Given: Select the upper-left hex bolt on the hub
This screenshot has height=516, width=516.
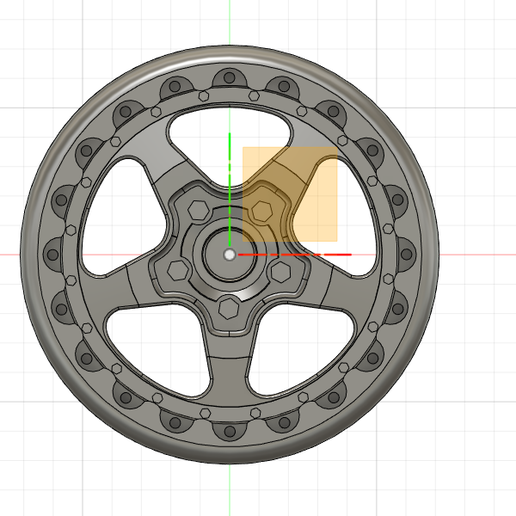Looking at the screenshot, I should 199,210.
